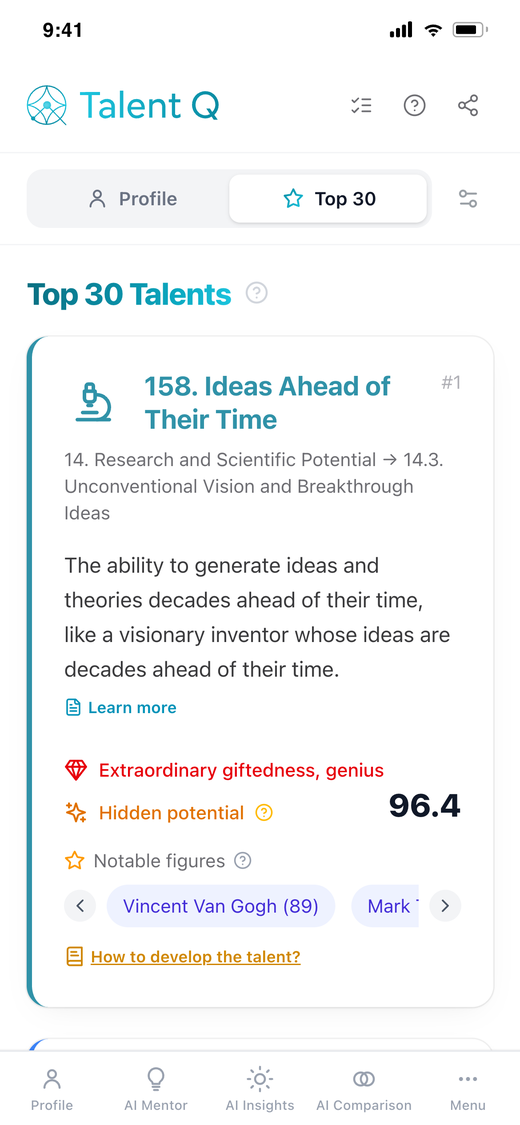Click help icon beside Hidden potential
520x1125 pixels.
(x=264, y=813)
